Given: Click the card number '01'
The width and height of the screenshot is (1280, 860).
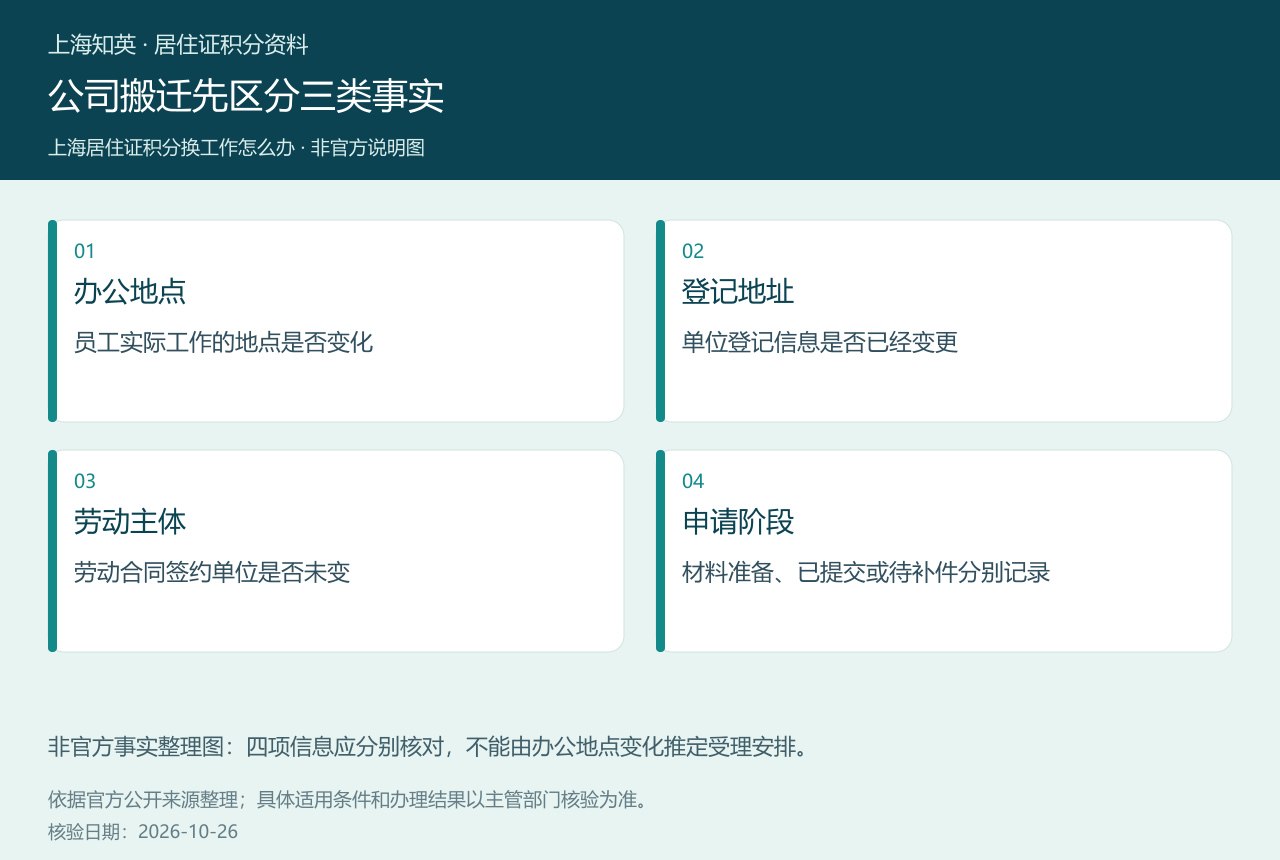Looking at the screenshot, I should [x=85, y=252].
